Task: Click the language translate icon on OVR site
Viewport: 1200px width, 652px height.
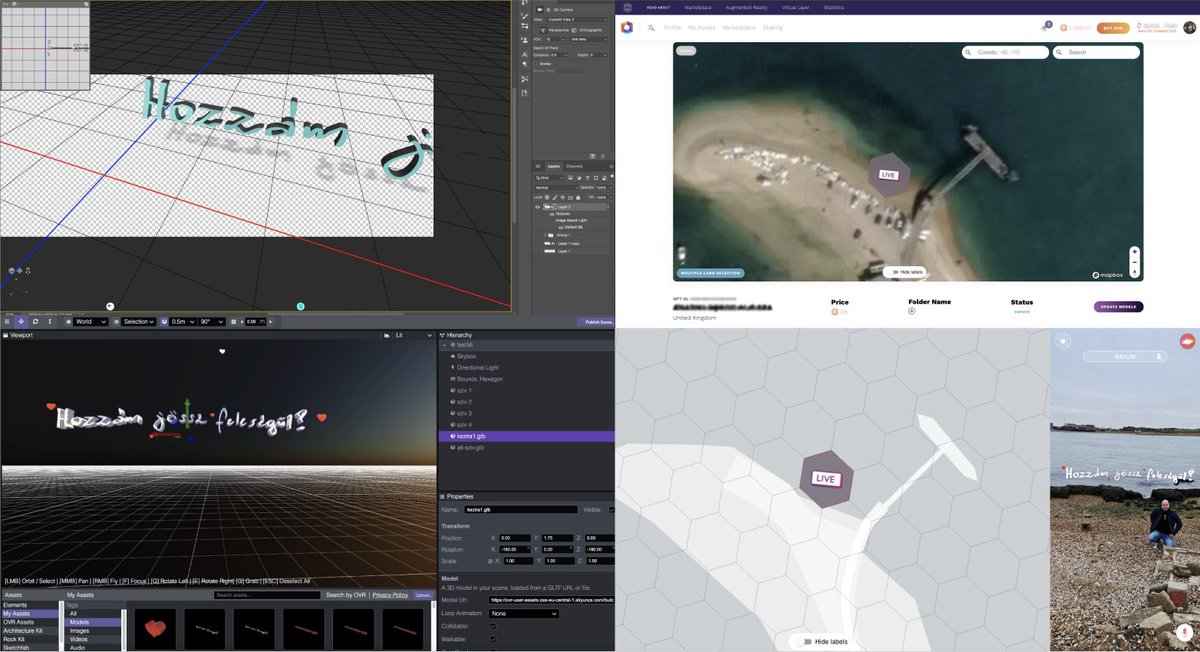Action: pyautogui.click(x=651, y=27)
